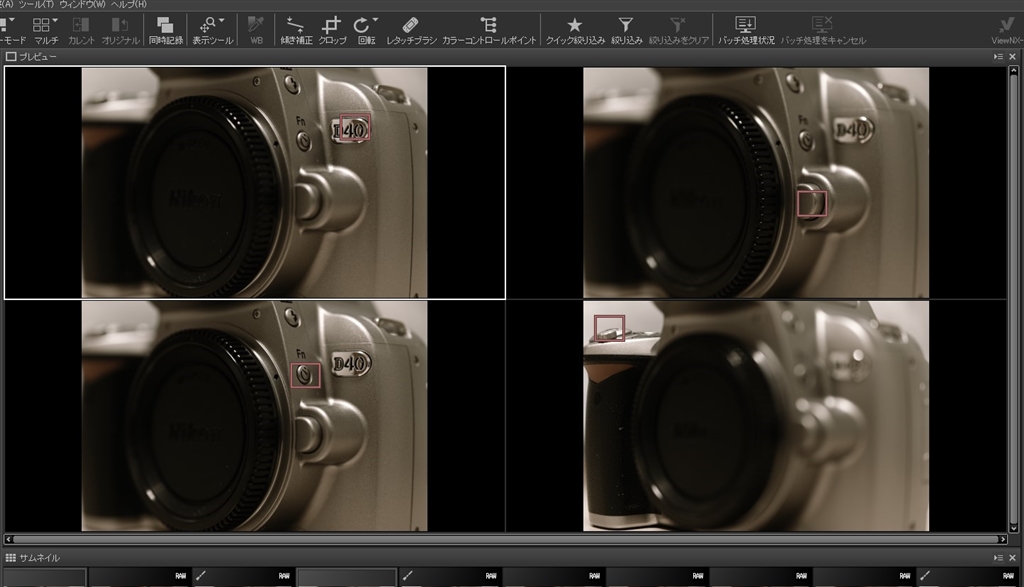Viewport: 1024px width, 587px height.
Task: Open the Window (ウィンドウ) menu
Action: coord(82,5)
